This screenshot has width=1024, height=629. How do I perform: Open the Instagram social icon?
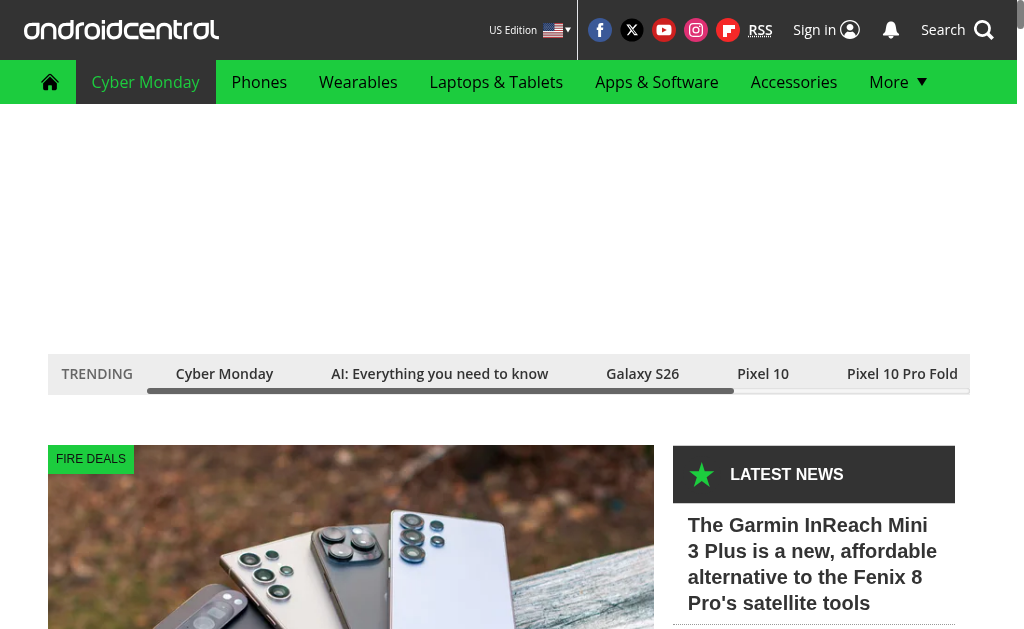tap(696, 30)
